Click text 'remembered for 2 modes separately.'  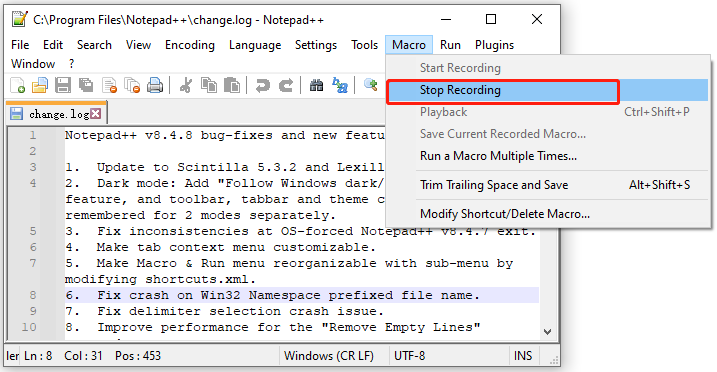(200, 215)
